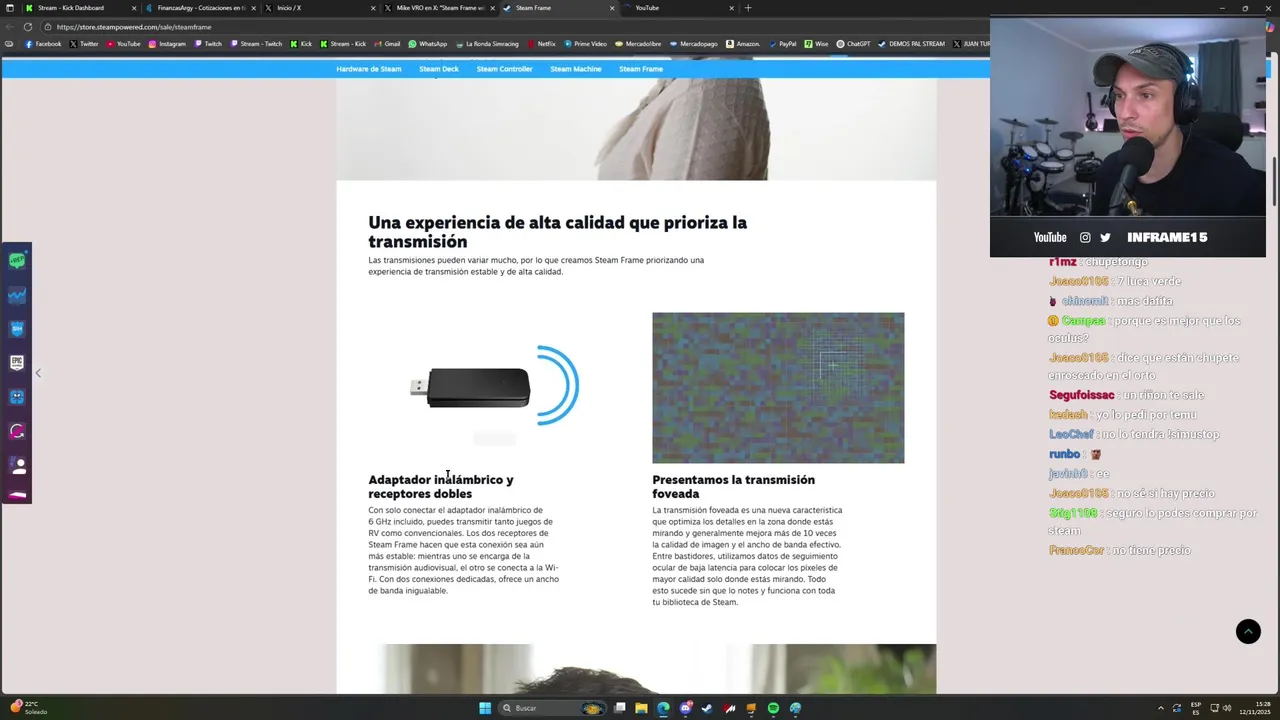The height and width of the screenshot is (720, 1280).
Task: Open the Task View icon on the taskbar
Action: point(620,708)
